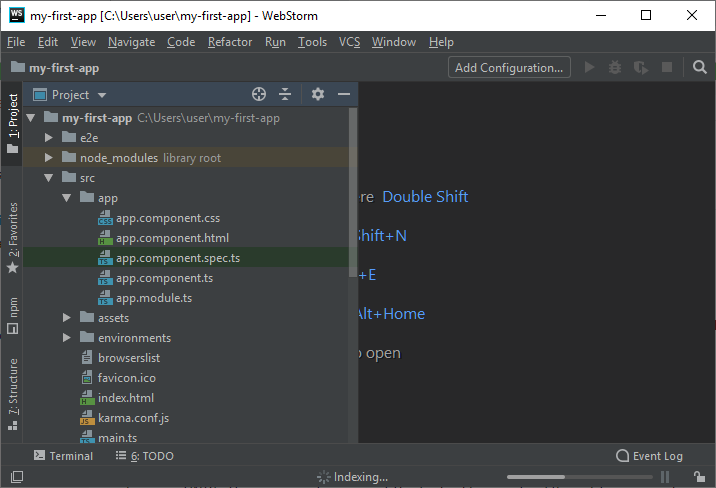Image resolution: width=716 pixels, height=488 pixels.
Task: Open the 6: TODO tool window
Action: [x=144, y=456]
